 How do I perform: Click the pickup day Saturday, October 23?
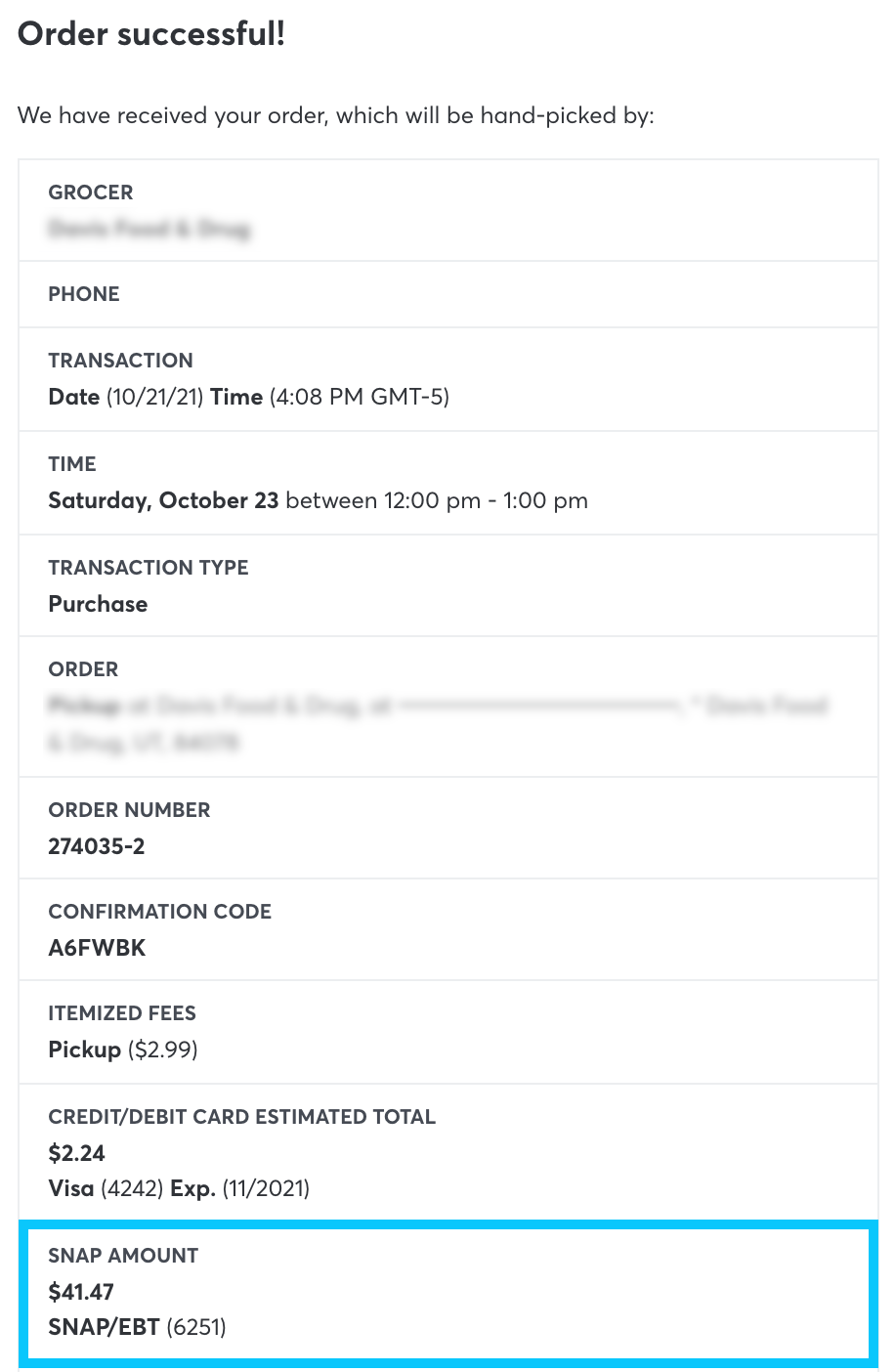click(163, 501)
